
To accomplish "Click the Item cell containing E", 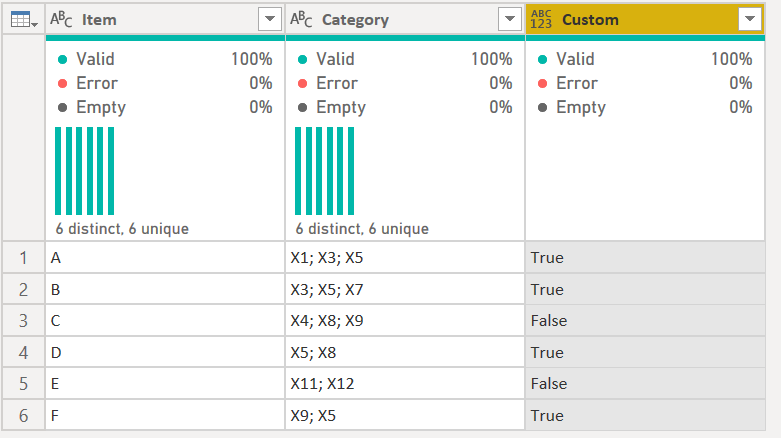I will (165, 384).
